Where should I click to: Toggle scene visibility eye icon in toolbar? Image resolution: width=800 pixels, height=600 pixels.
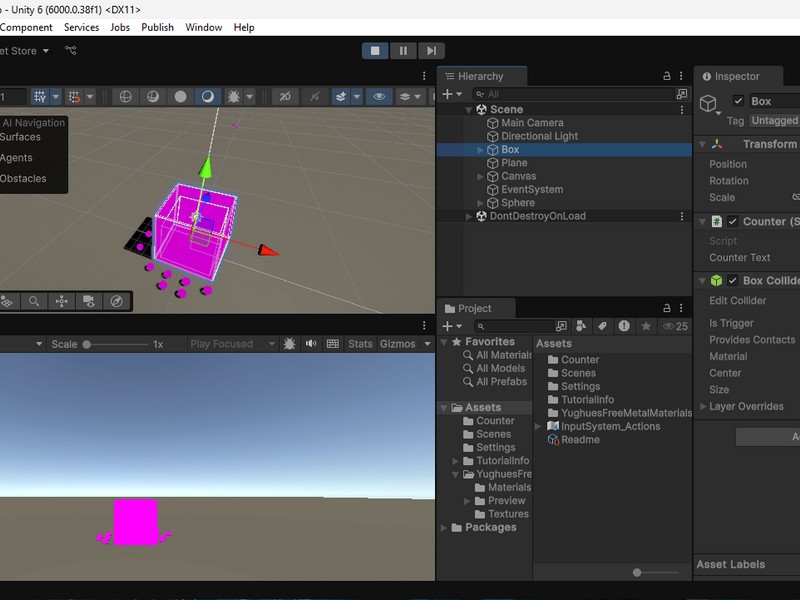[x=379, y=97]
